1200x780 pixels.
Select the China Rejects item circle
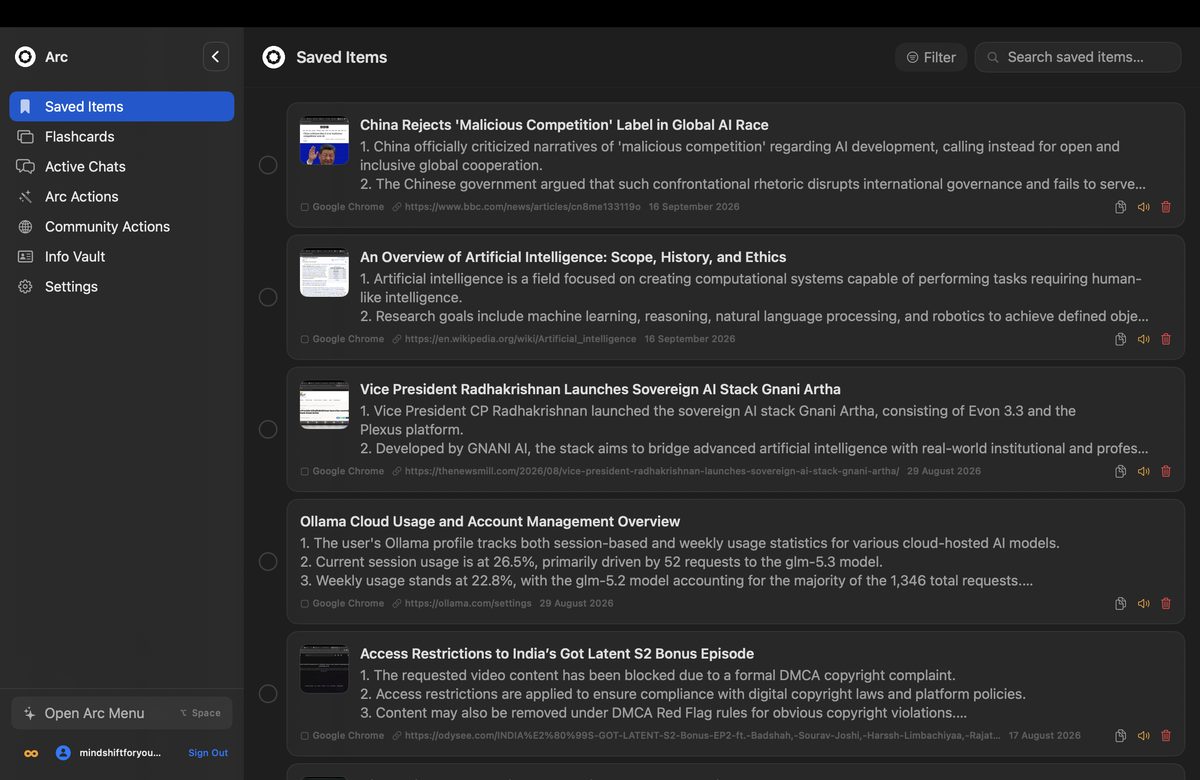tap(268, 165)
